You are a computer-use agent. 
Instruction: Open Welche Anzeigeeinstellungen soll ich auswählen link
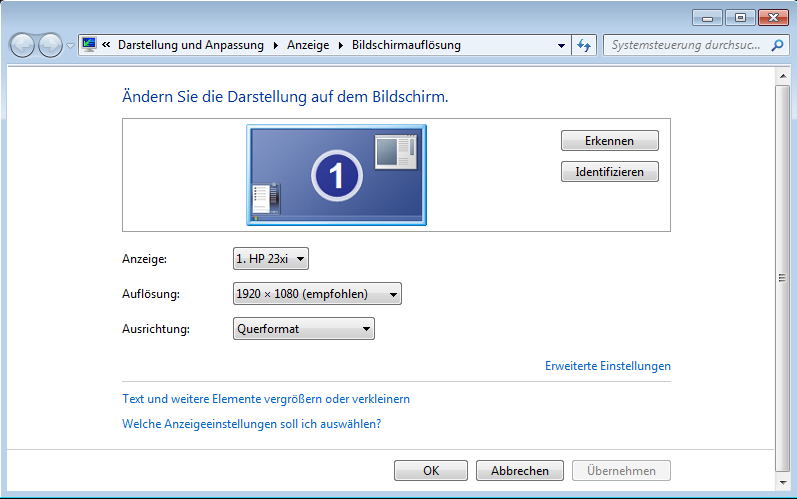(252, 424)
